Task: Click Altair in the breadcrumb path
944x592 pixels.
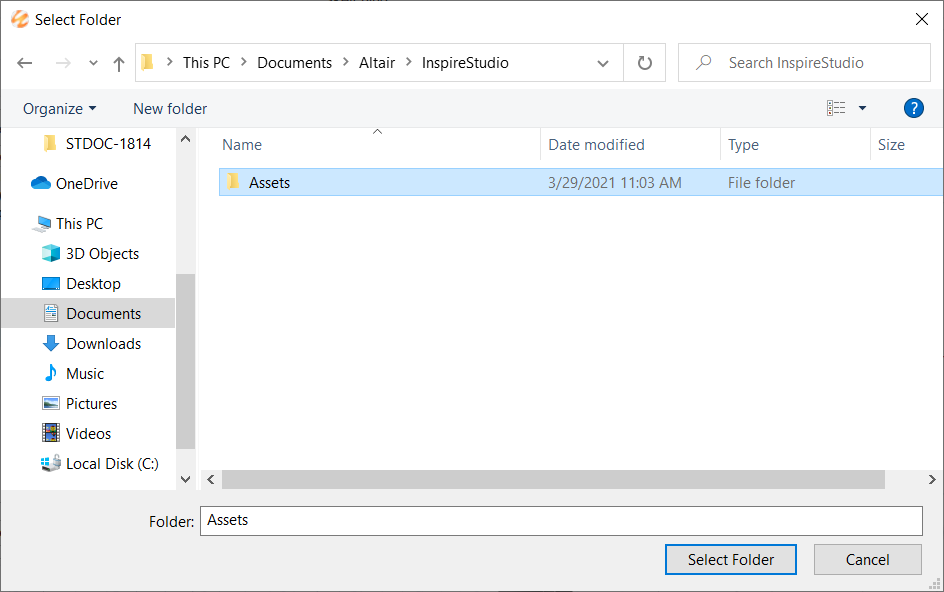Action: [377, 63]
